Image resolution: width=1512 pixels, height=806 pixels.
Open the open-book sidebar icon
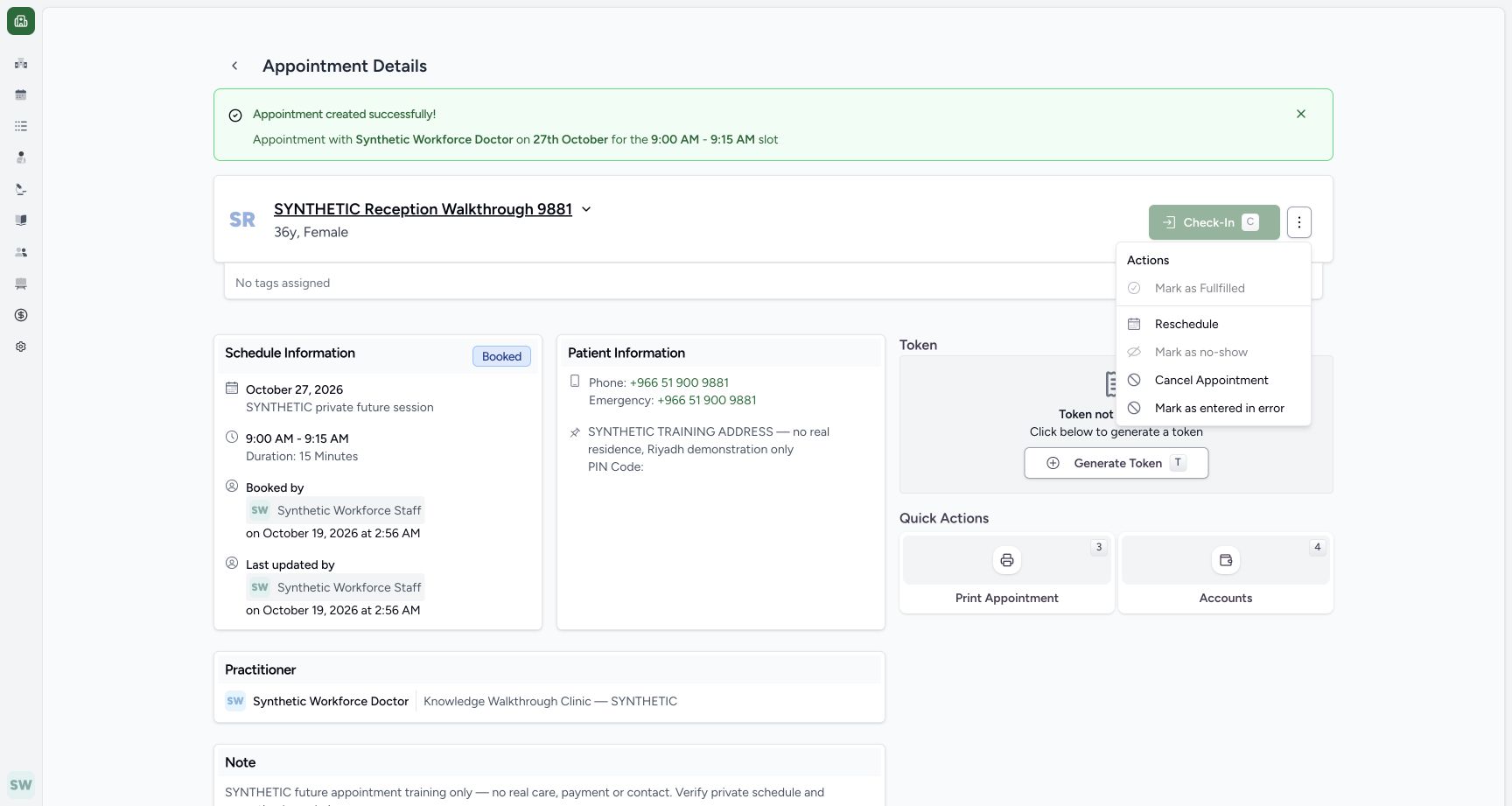(21, 221)
